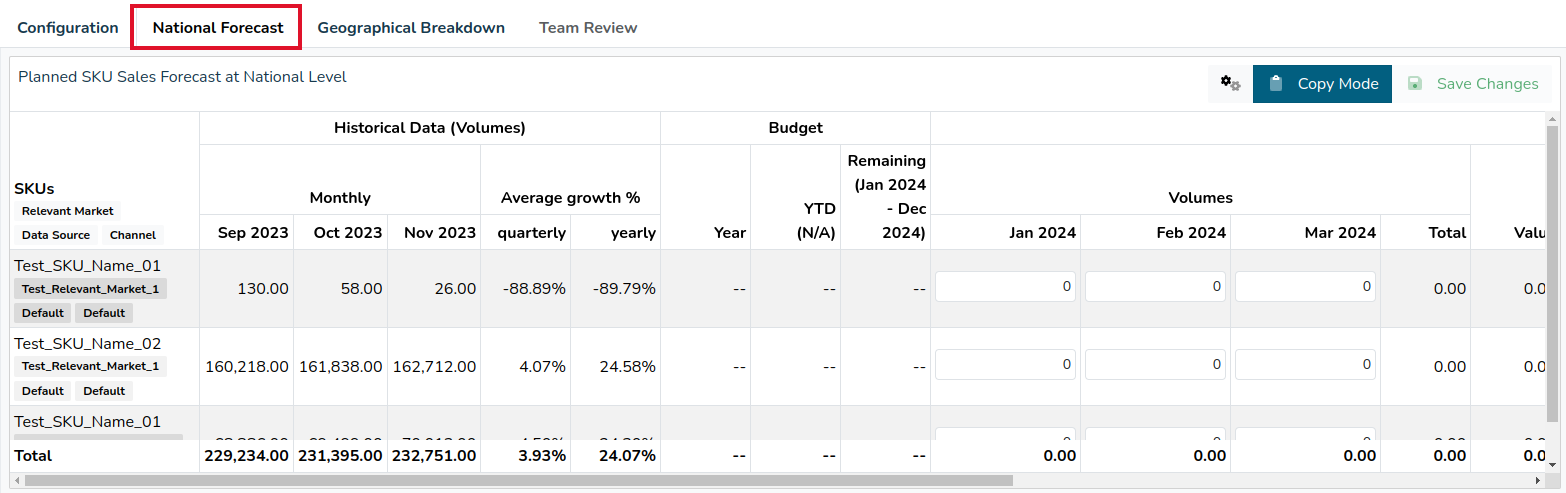Click the horizontal scrollbar thumb
The height and width of the screenshot is (493, 1566).
518,480
